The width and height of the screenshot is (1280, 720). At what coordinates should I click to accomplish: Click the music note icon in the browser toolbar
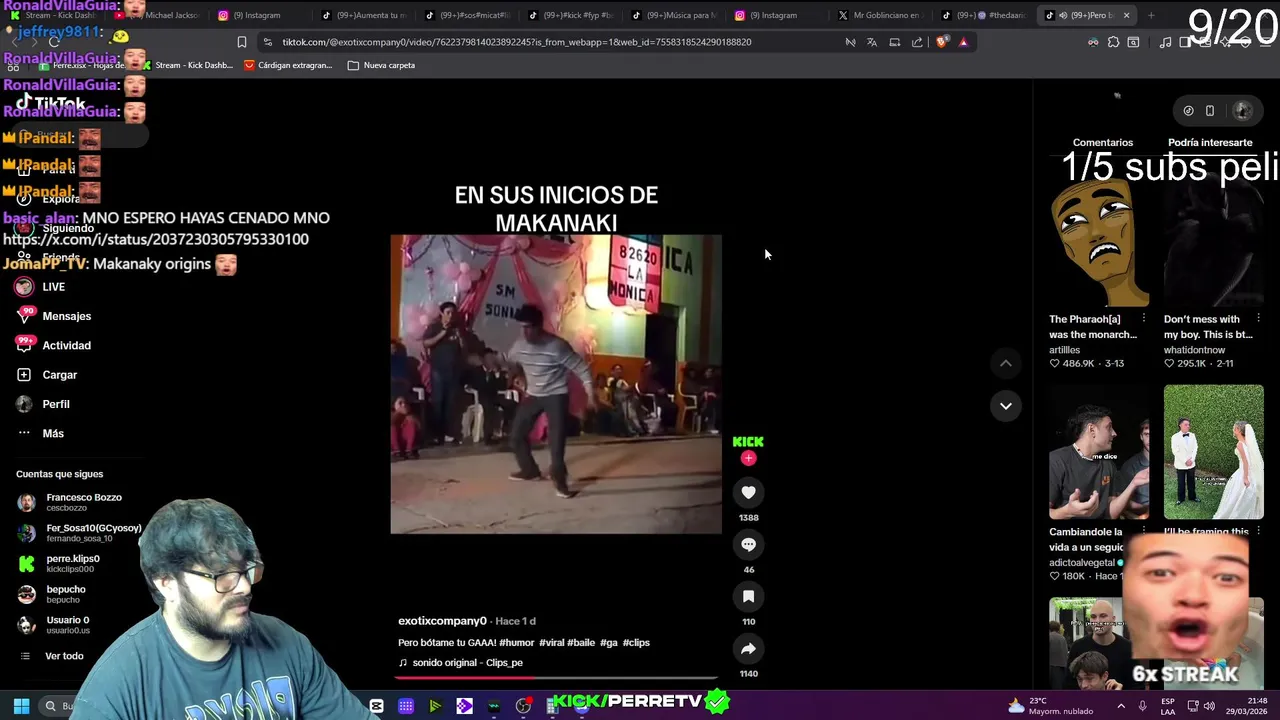1165,42
